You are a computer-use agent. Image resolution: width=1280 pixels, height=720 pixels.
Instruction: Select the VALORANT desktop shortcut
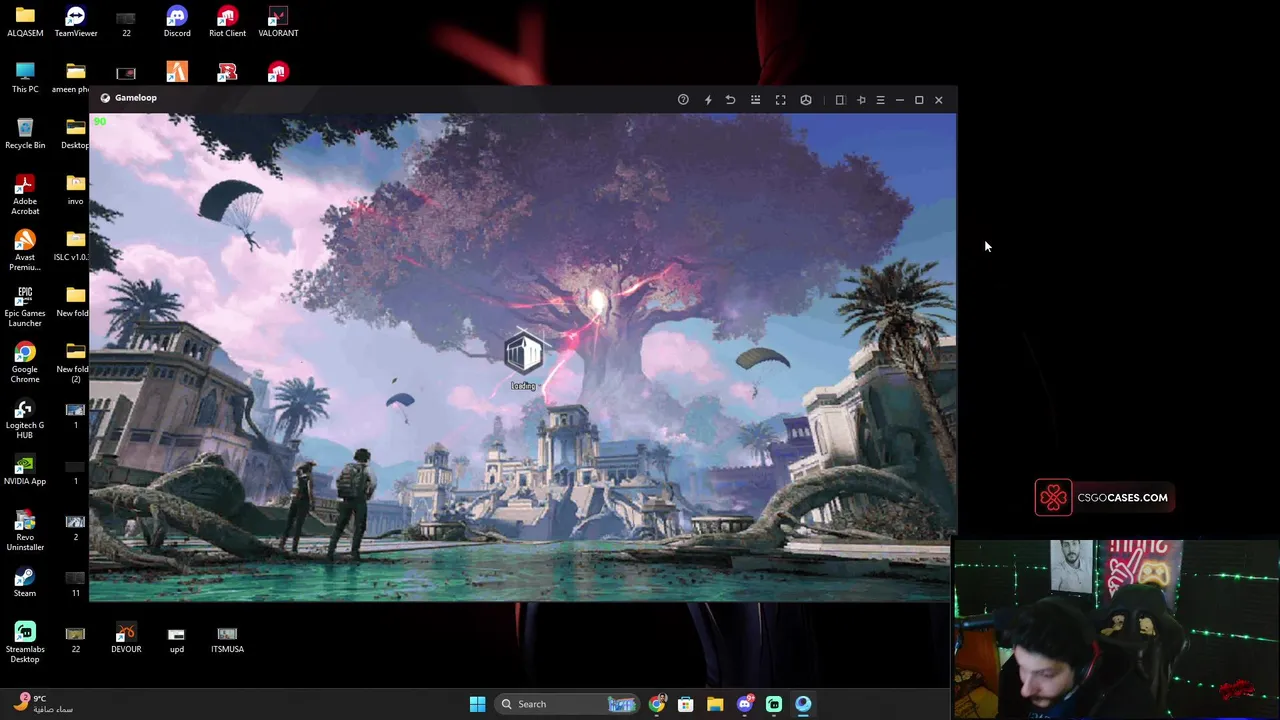pos(278,22)
